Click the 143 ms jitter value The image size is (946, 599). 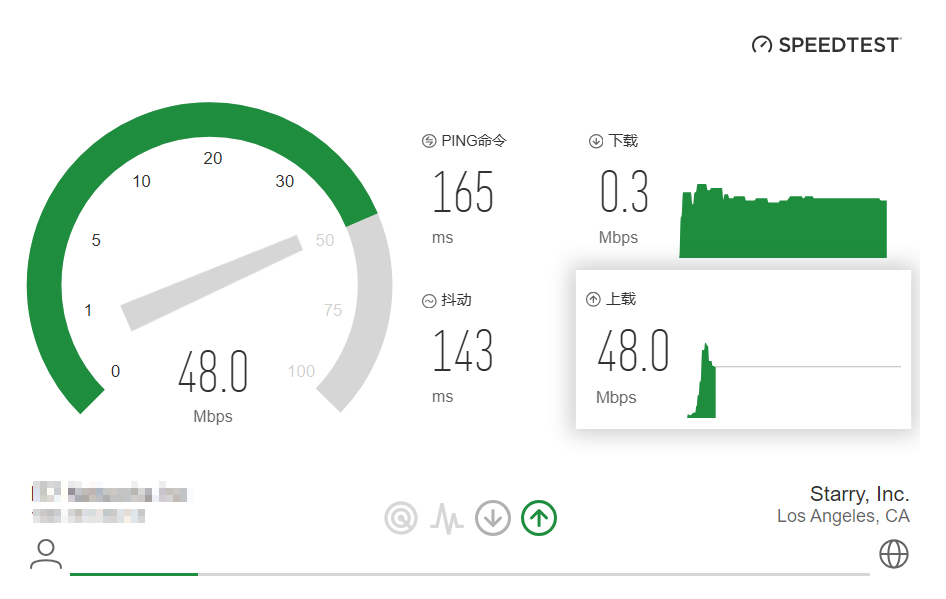pos(463,351)
